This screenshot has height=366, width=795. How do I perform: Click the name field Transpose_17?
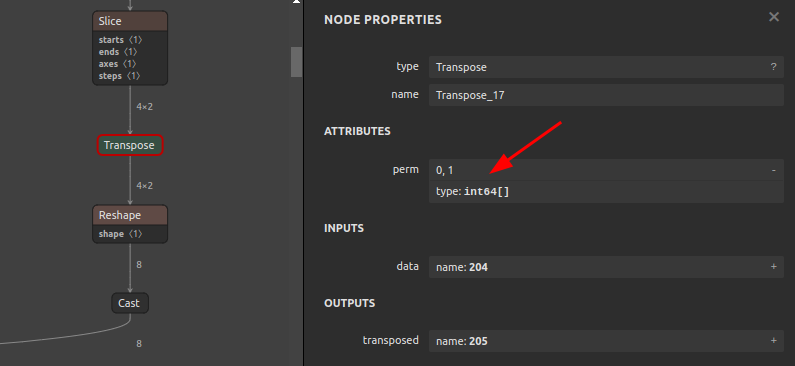606,95
